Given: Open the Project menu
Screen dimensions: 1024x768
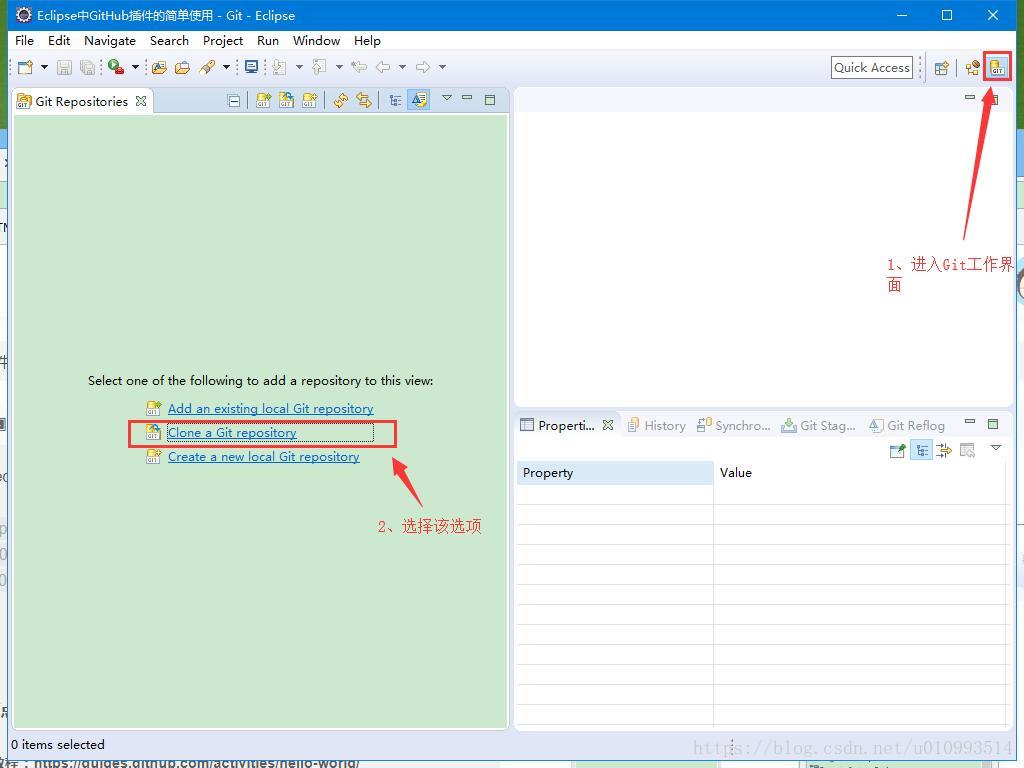Looking at the screenshot, I should (223, 40).
